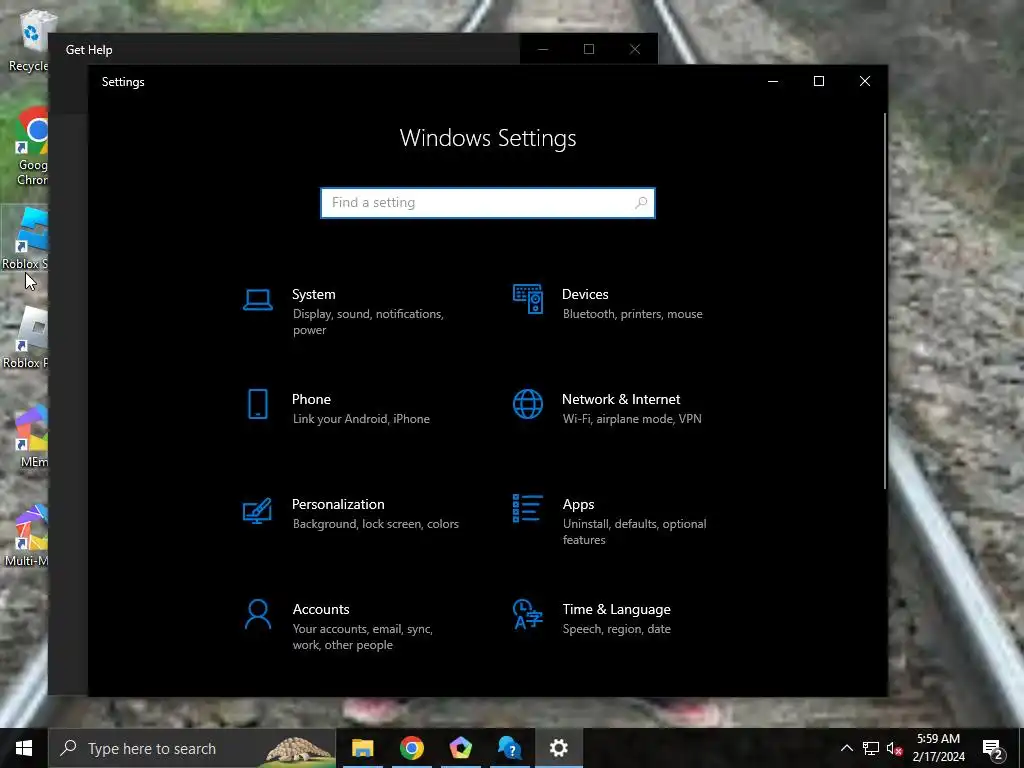The width and height of the screenshot is (1024, 768).
Task: Open the Time & Language icon
Action: [x=528, y=614]
